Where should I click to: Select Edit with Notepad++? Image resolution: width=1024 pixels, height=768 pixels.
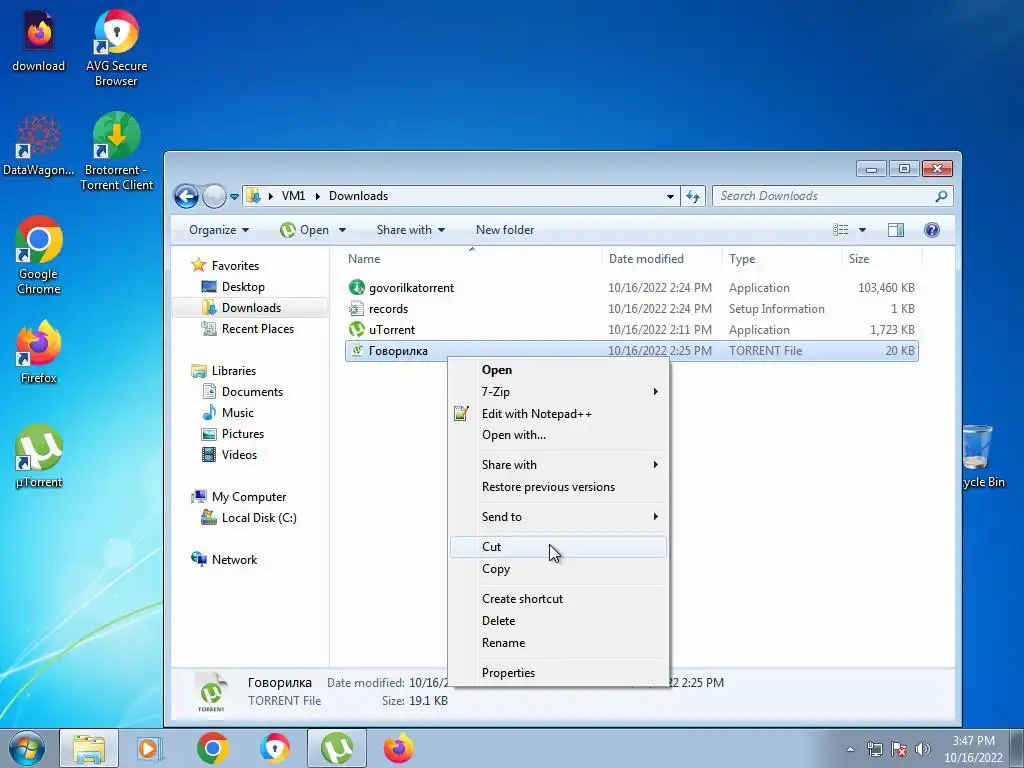point(558,414)
